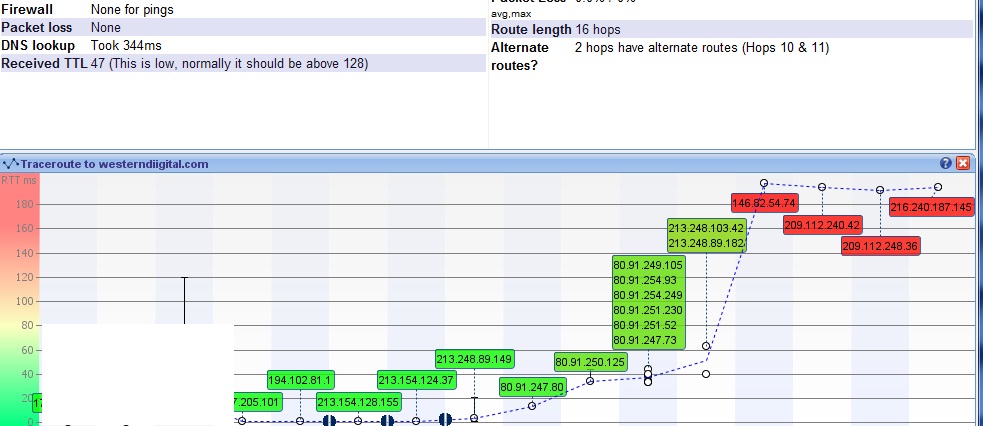The width and height of the screenshot is (983, 426).
Task: Click the help icon in Traceroute panel
Action: 946,163
